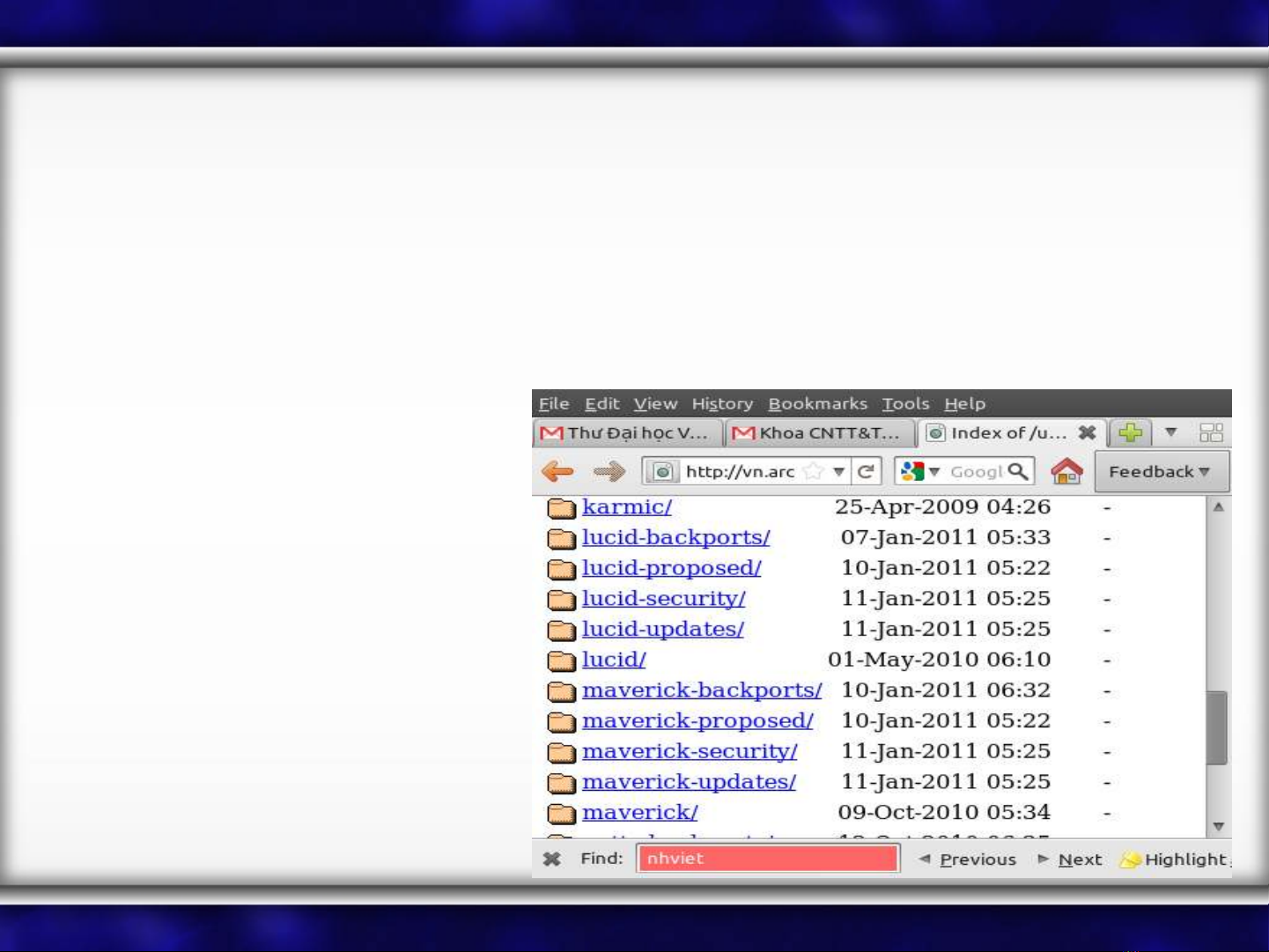Image resolution: width=1269 pixels, height=952 pixels.
Task: Bookmark the page with the star icon
Action: [x=814, y=472]
